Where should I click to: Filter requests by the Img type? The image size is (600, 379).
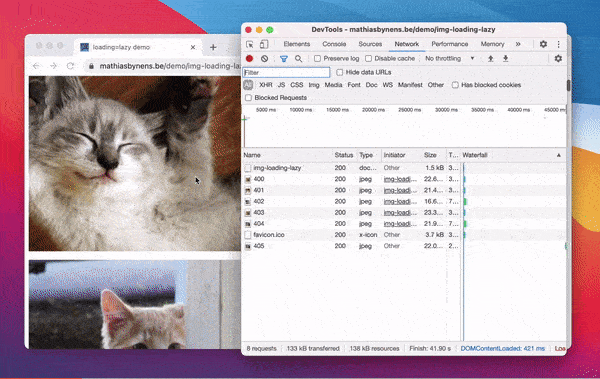point(314,85)
